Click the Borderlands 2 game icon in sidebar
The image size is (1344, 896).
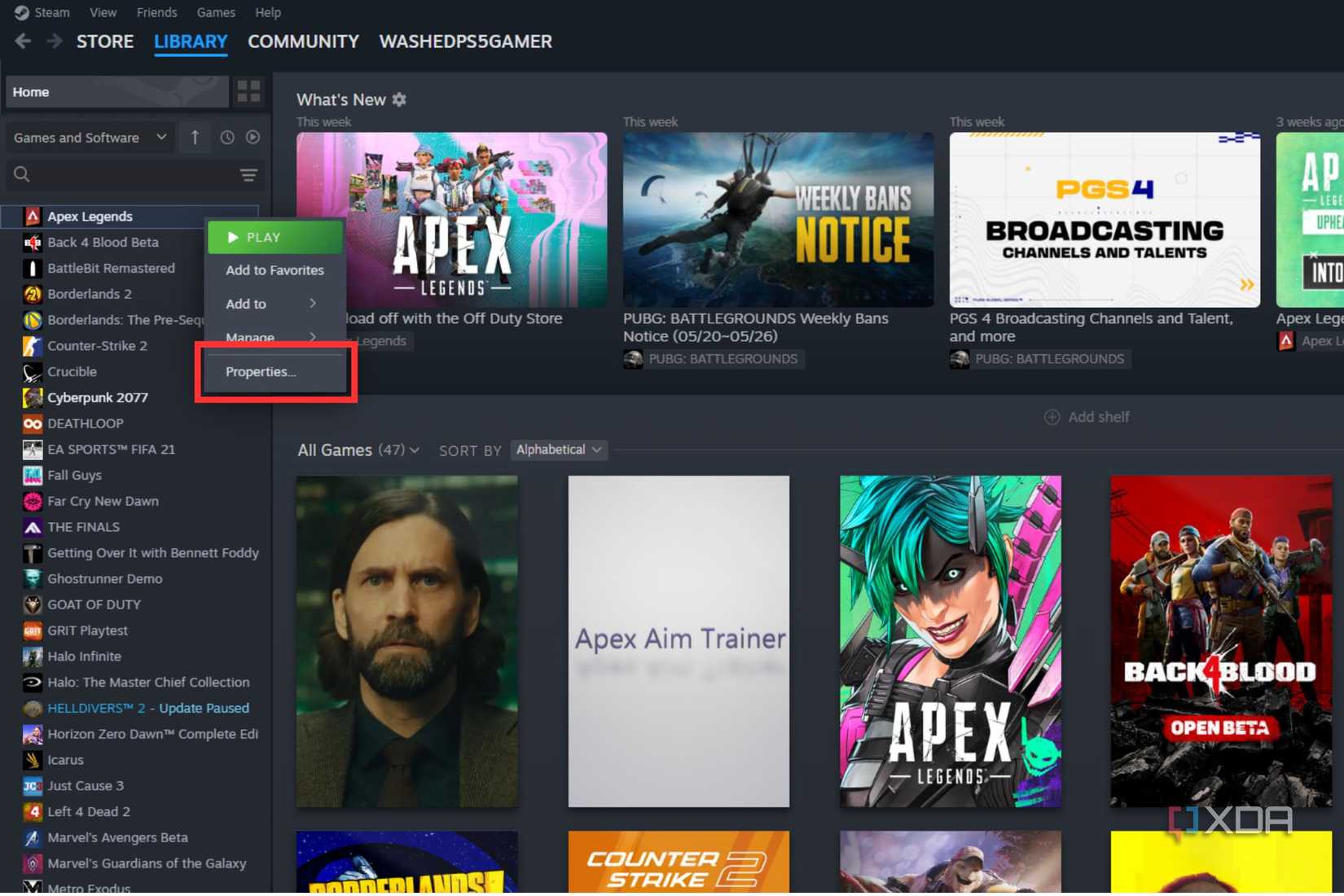point(33,294)
